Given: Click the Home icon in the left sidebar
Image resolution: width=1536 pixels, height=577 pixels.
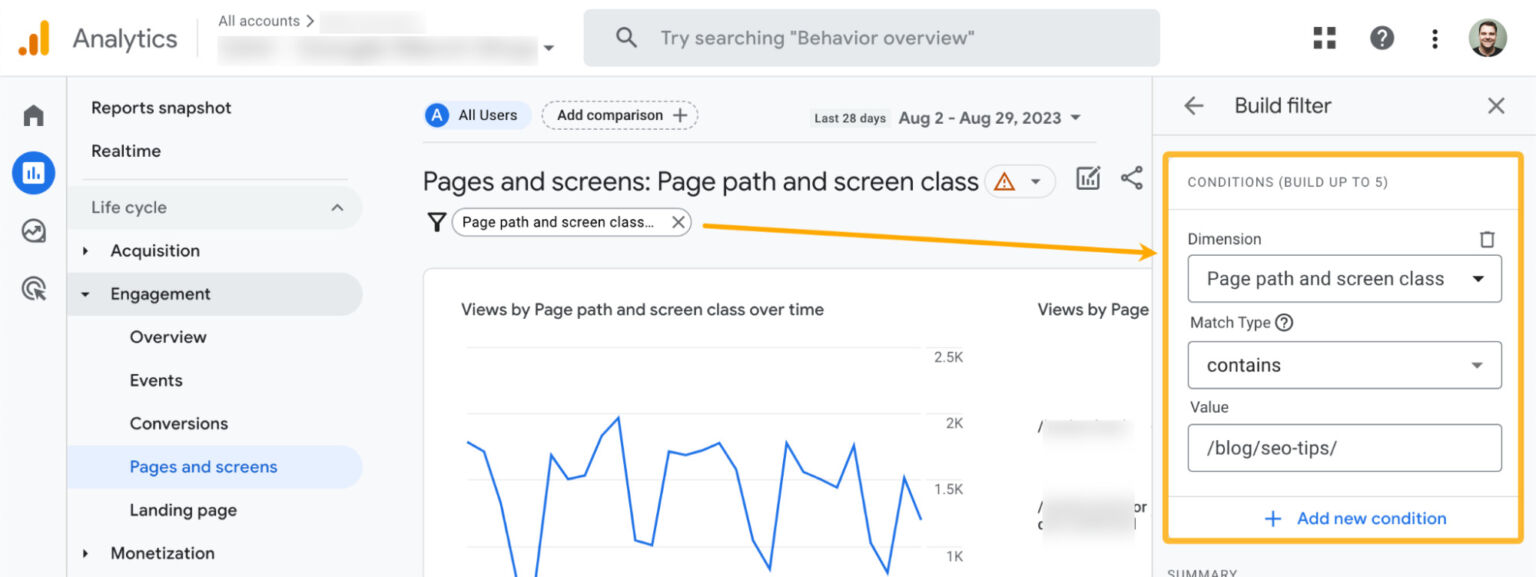Looking at the screenshot, I should click(33, 114).
